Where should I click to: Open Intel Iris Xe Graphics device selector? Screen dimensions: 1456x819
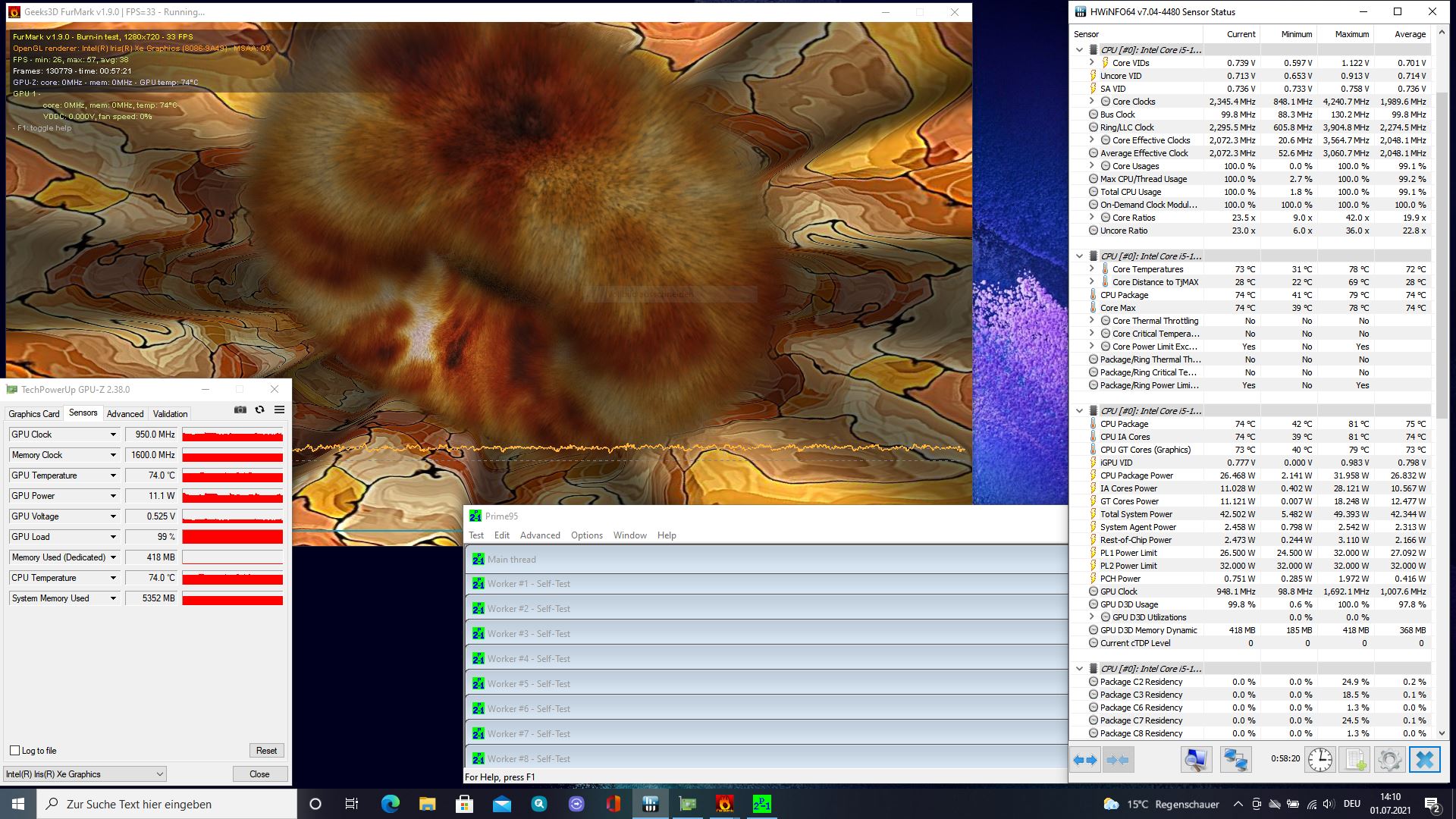tap(85, 774)
